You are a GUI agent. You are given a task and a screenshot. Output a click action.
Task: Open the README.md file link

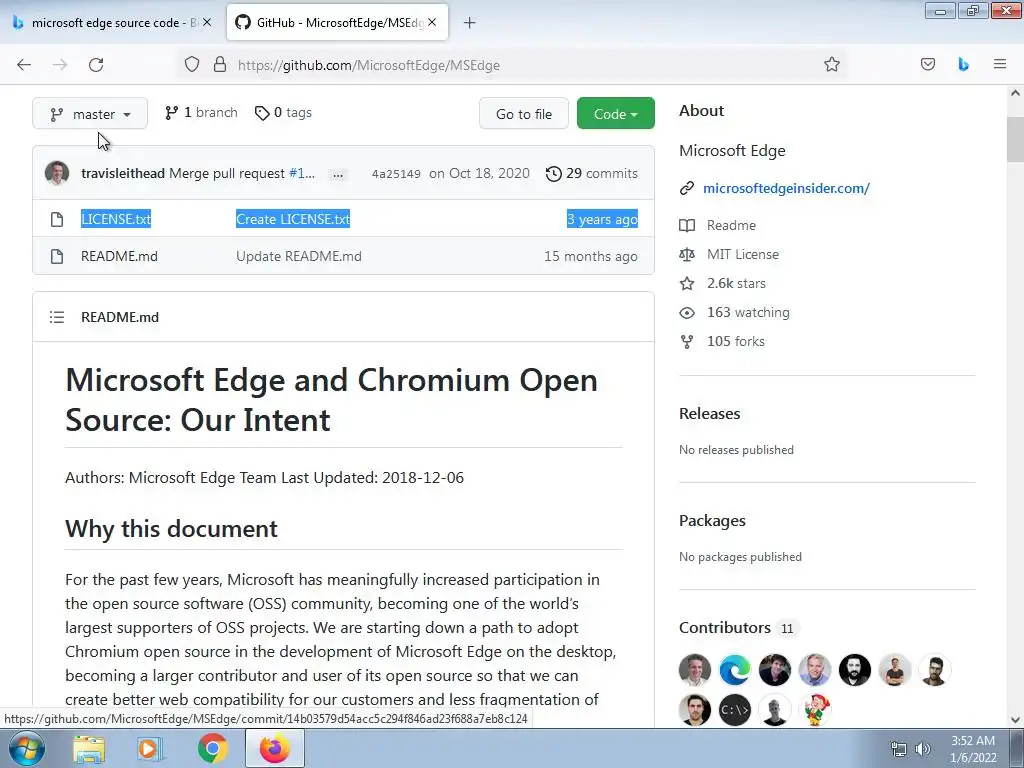(x=119, y=256)
